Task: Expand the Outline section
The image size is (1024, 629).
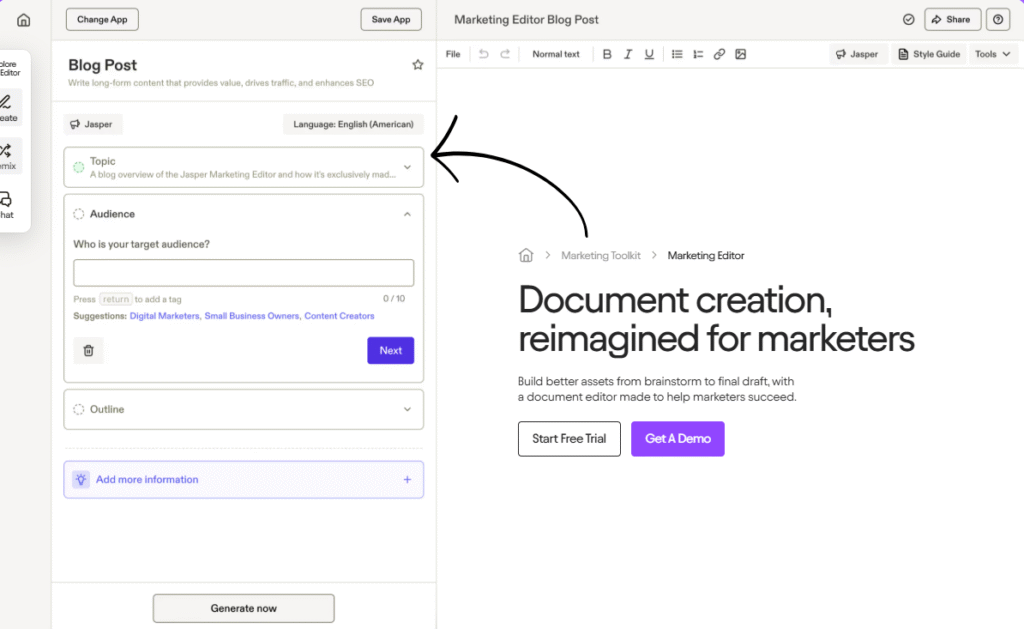Action: 244,410
